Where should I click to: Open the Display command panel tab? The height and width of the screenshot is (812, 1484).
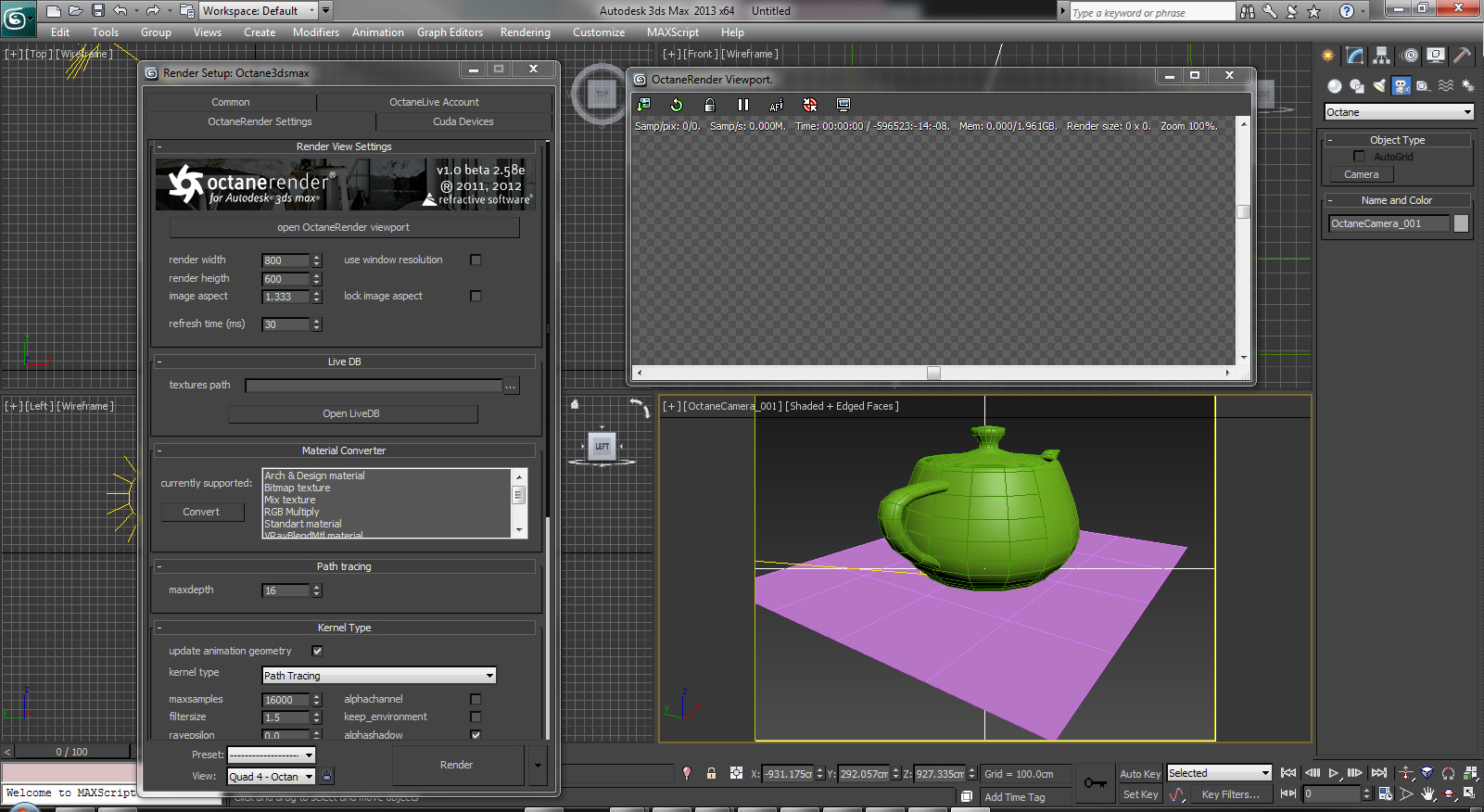1436,56
